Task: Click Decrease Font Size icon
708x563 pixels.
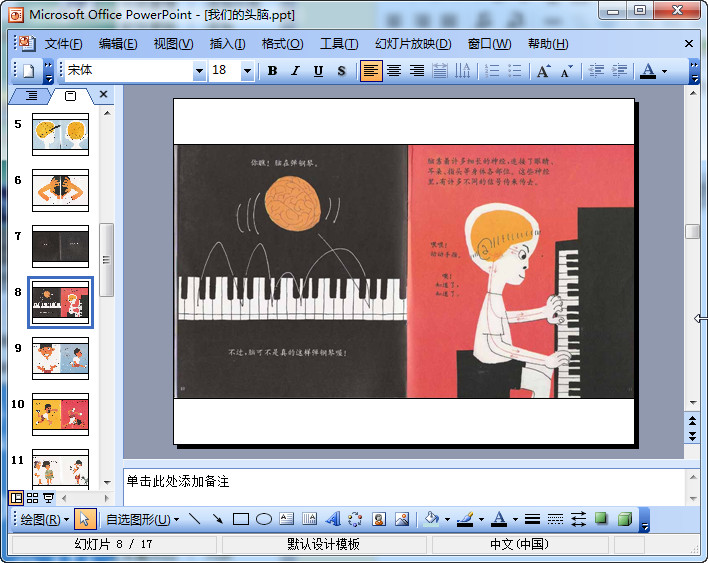Action: point(566,71)
